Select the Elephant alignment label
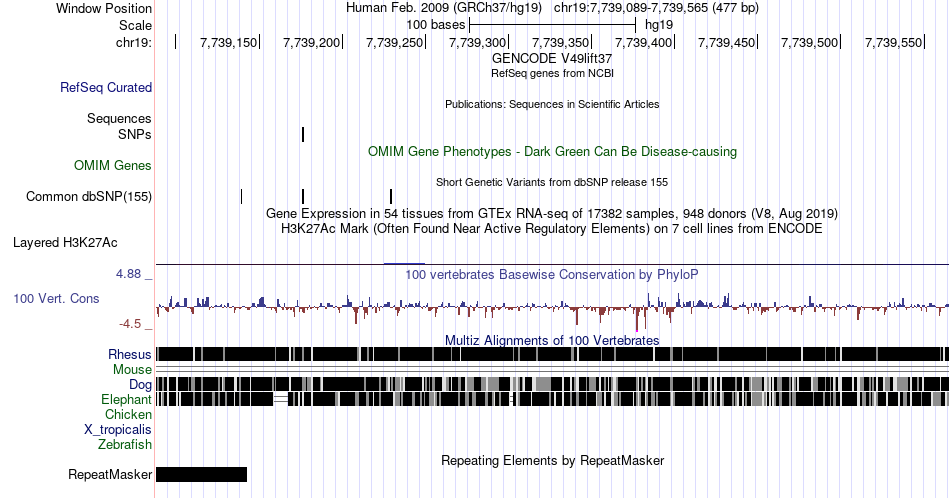Image resolution: width=950 pixels, height=498 pixels. (127, 399)
